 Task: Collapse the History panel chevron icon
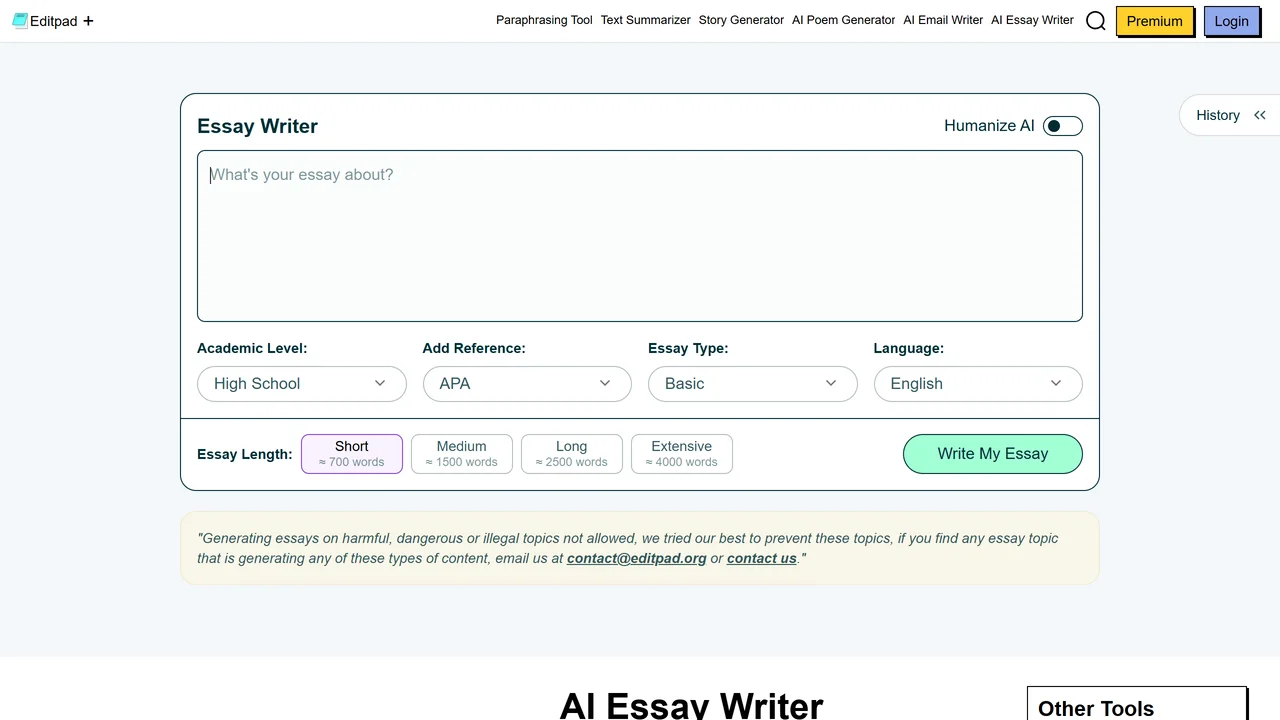tap(1260, 115)
